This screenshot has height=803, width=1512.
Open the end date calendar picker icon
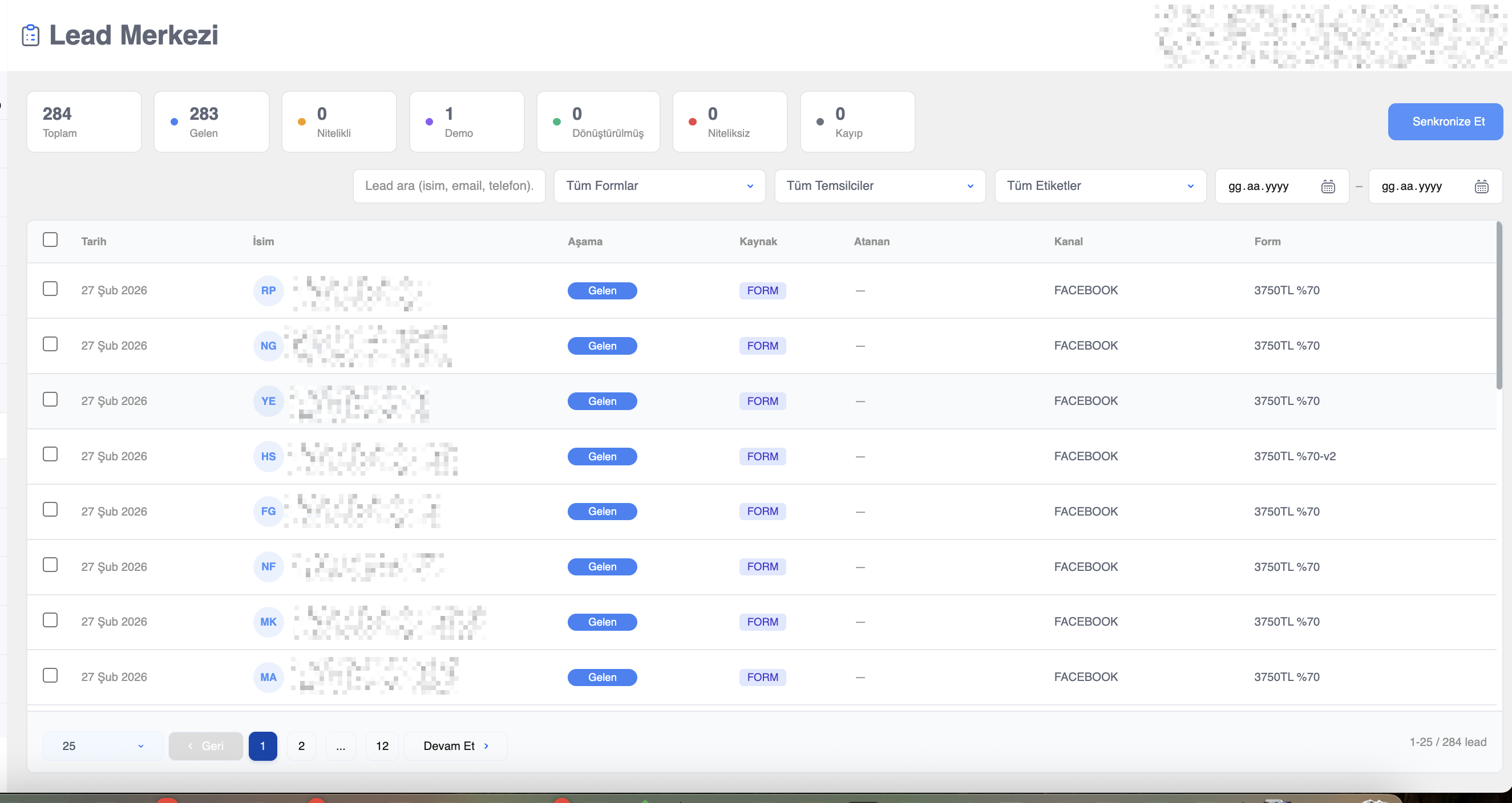pos(1481,186)
